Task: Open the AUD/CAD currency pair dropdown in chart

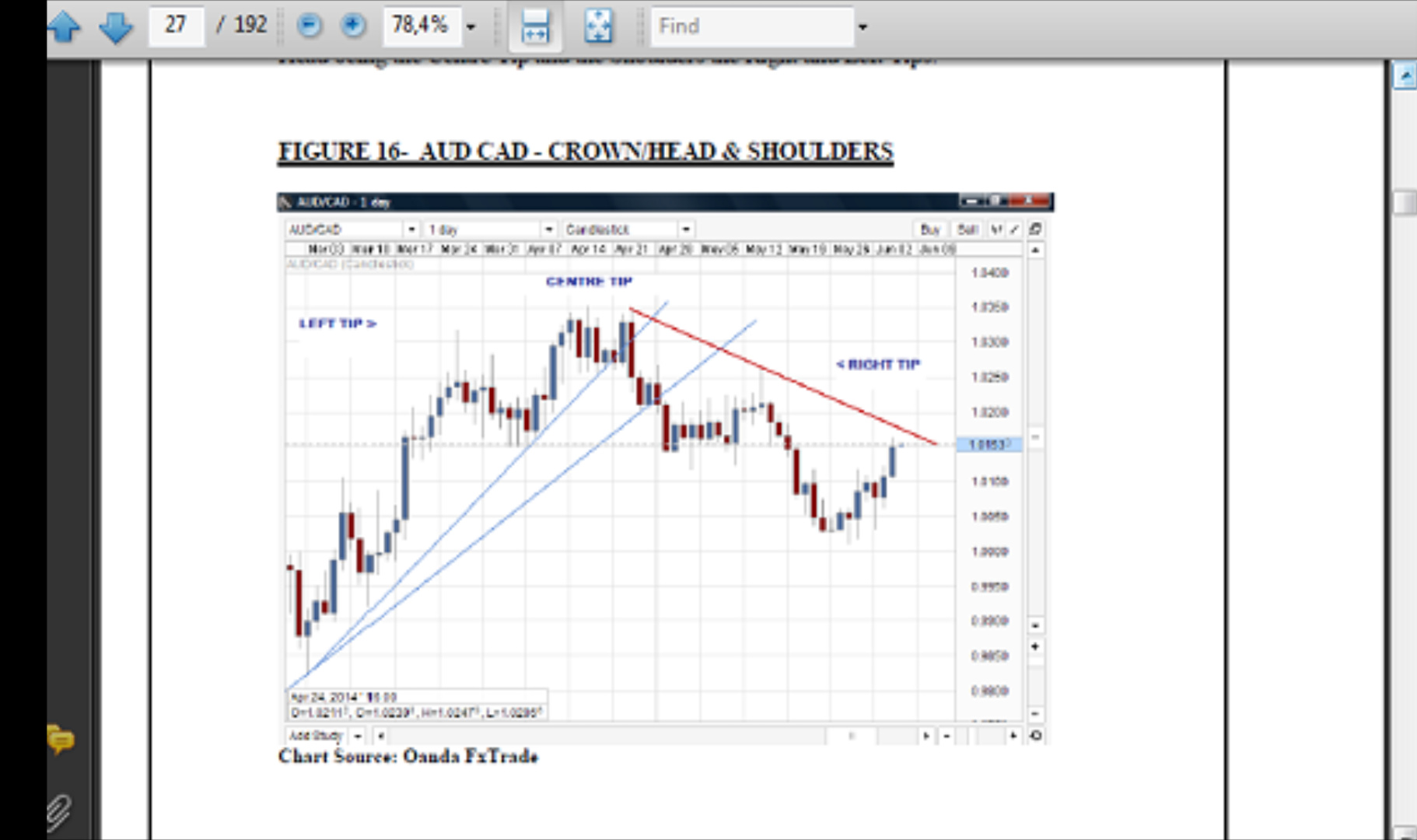Action: (411, 229)
